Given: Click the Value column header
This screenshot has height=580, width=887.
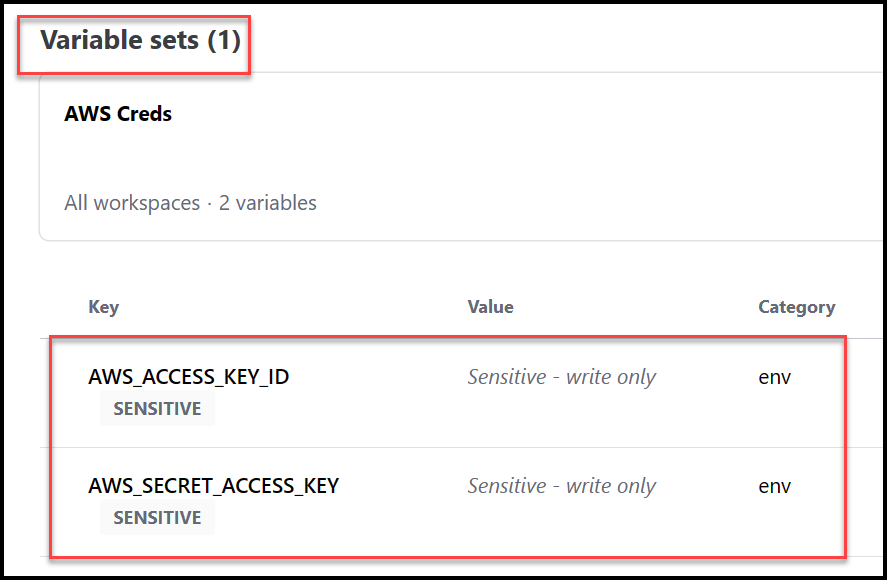Looking at the screenshot, I should pos(490,307).
